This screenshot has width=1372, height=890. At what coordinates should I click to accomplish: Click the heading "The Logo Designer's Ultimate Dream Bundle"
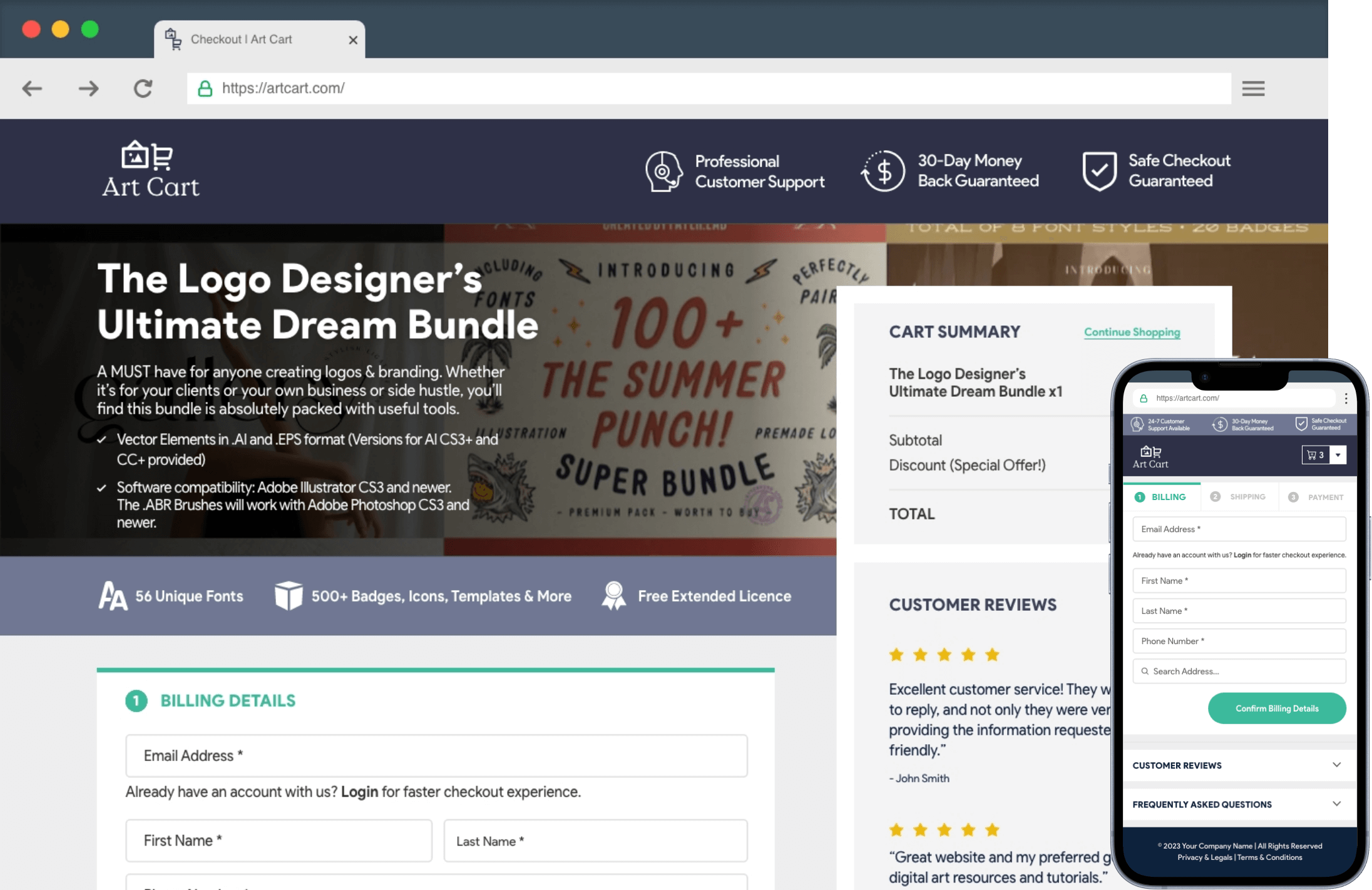(x=317, y=302)
